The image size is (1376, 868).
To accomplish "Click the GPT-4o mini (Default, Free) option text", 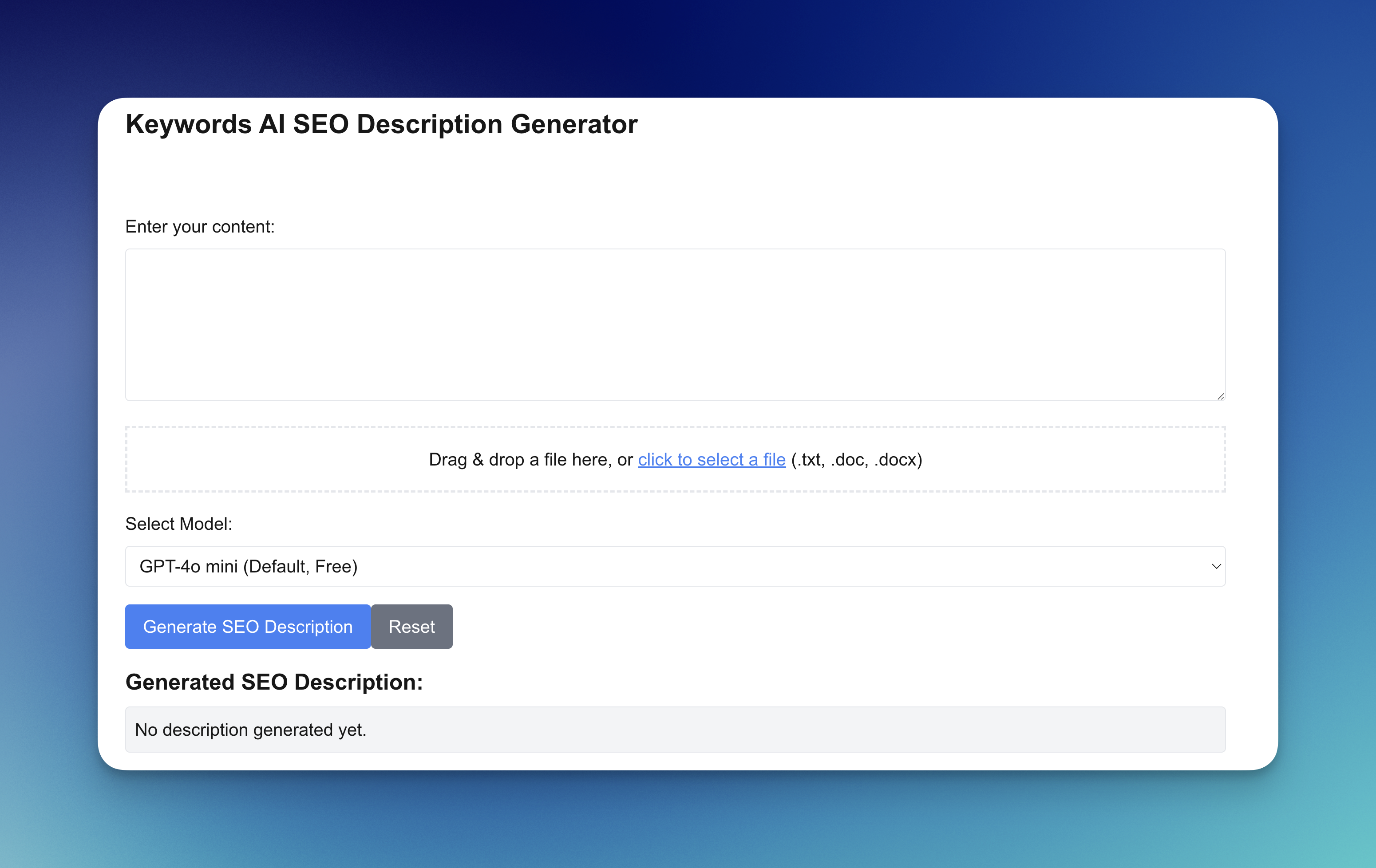I will 249,566.
